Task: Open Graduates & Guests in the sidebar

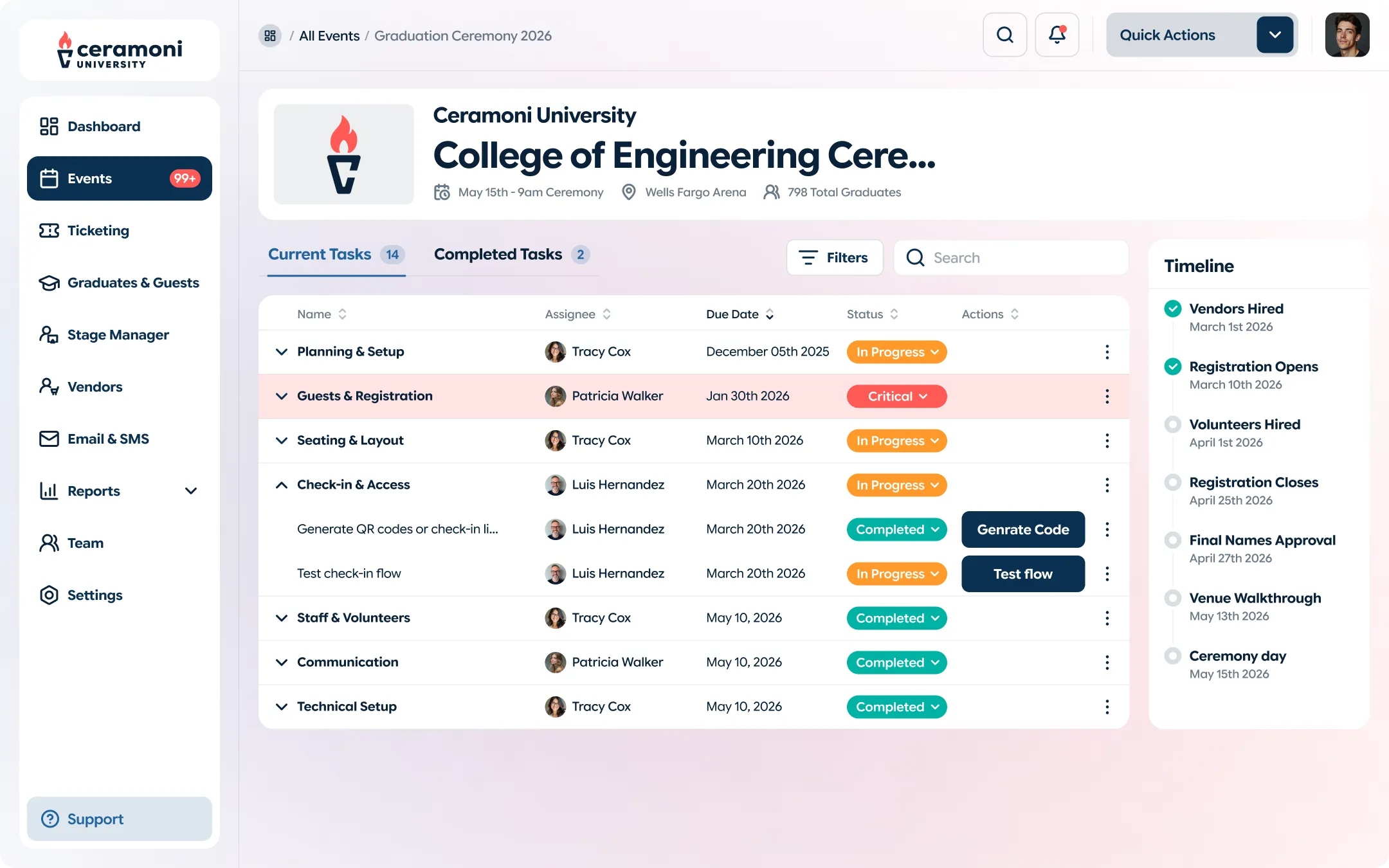Action: [x=48, y=282]
